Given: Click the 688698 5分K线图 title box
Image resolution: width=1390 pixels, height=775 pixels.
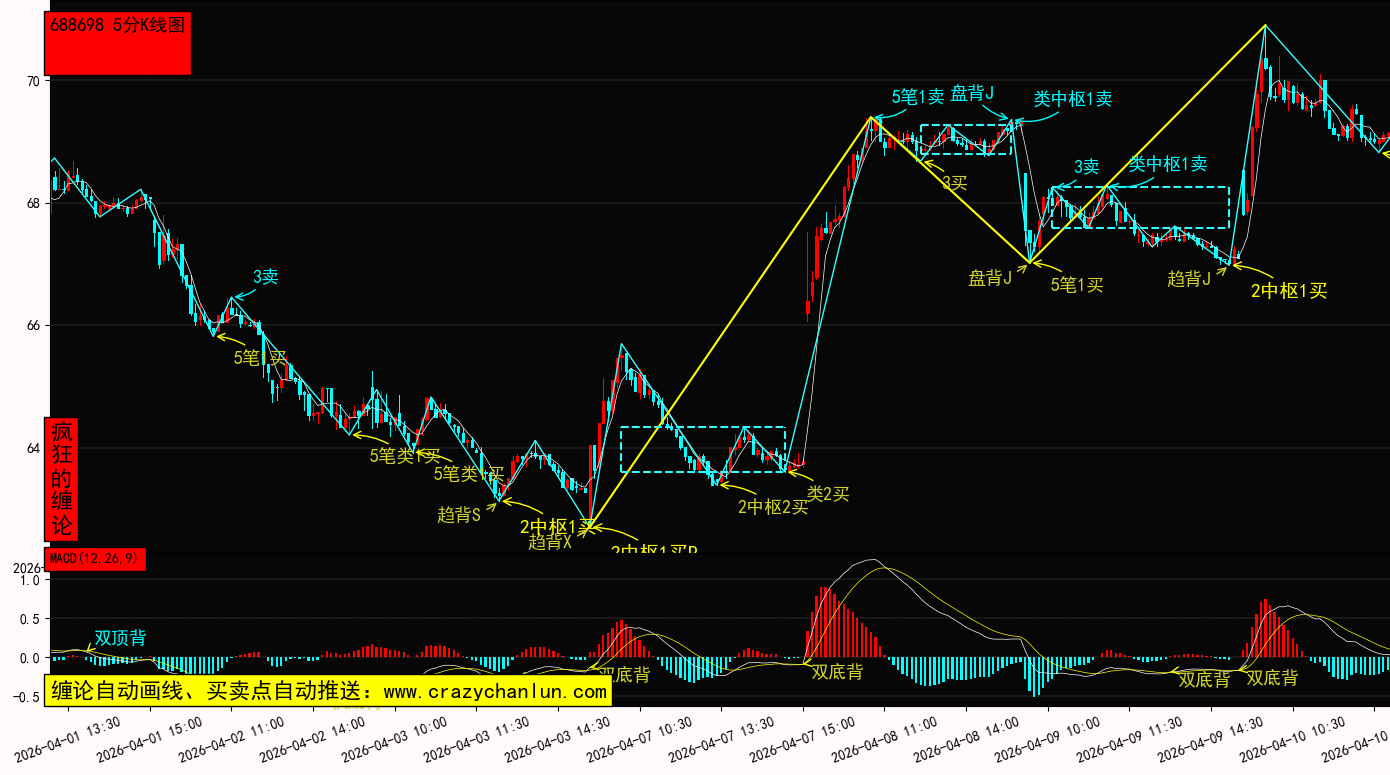Looking at the screenshot, I should coord(118,43).
